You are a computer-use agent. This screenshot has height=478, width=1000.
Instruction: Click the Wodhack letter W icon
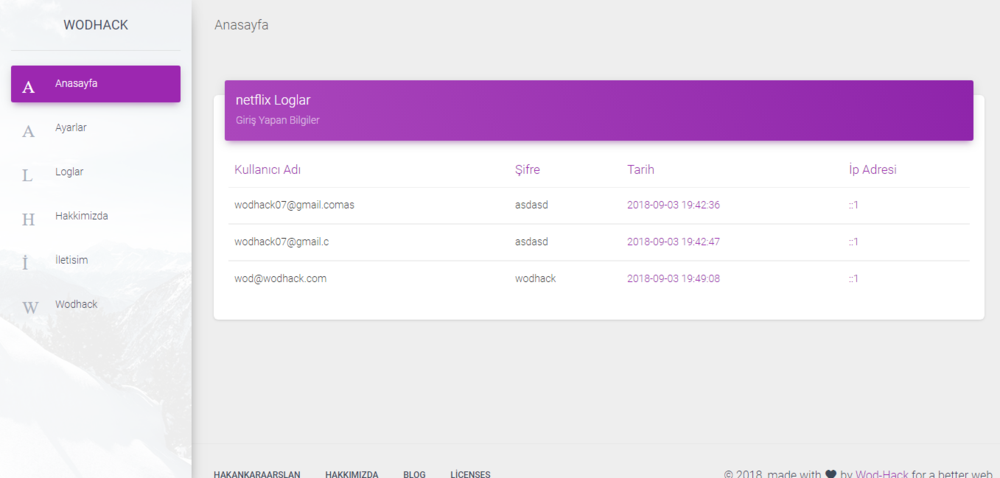click(x=30, y=308)
